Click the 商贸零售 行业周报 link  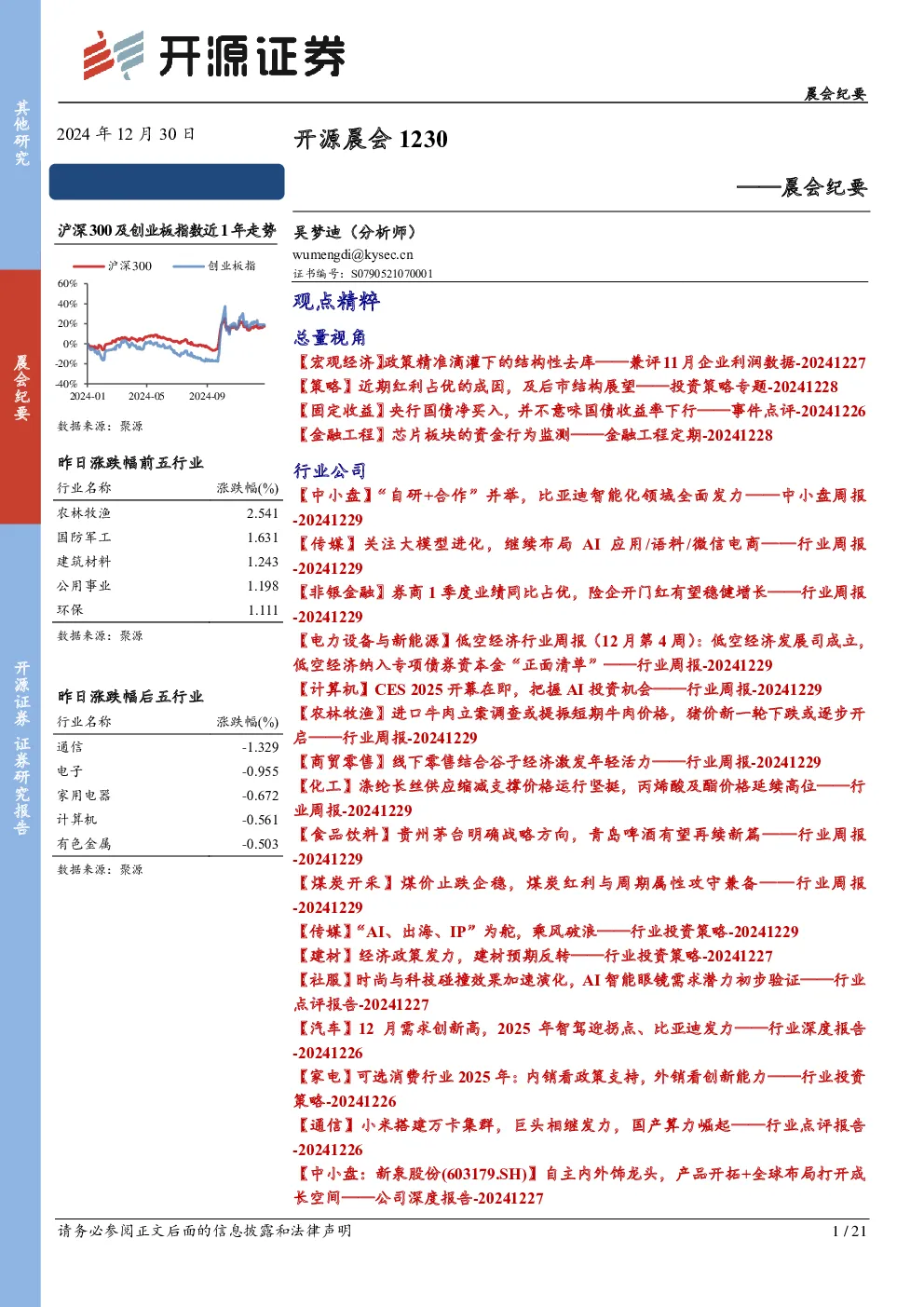click(x=558, y=762)
